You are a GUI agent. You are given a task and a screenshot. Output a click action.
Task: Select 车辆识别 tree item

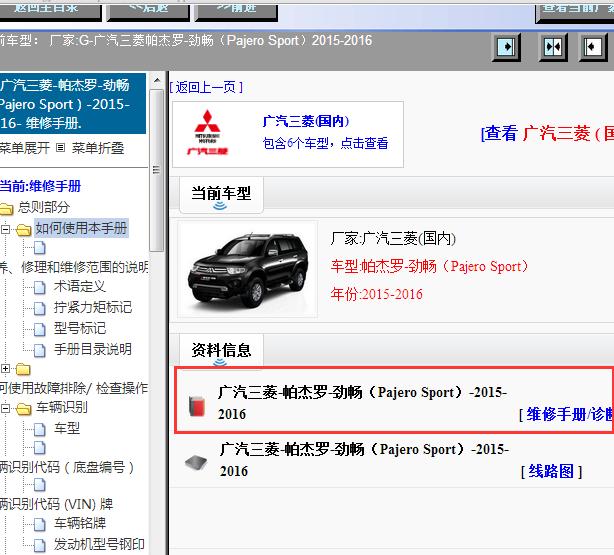pos(62,407)
